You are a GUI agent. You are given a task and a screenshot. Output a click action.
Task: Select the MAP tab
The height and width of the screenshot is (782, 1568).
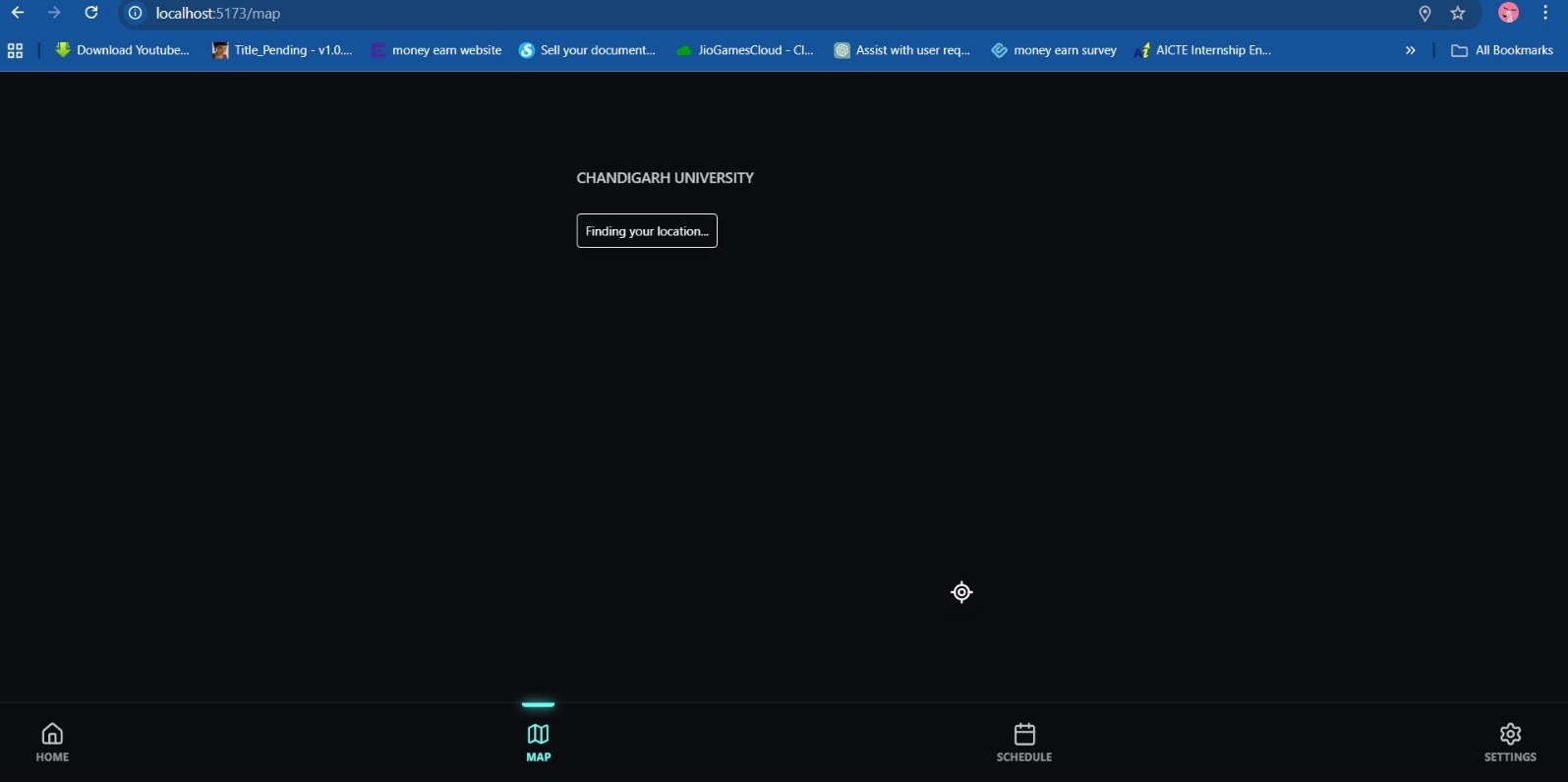538,743
